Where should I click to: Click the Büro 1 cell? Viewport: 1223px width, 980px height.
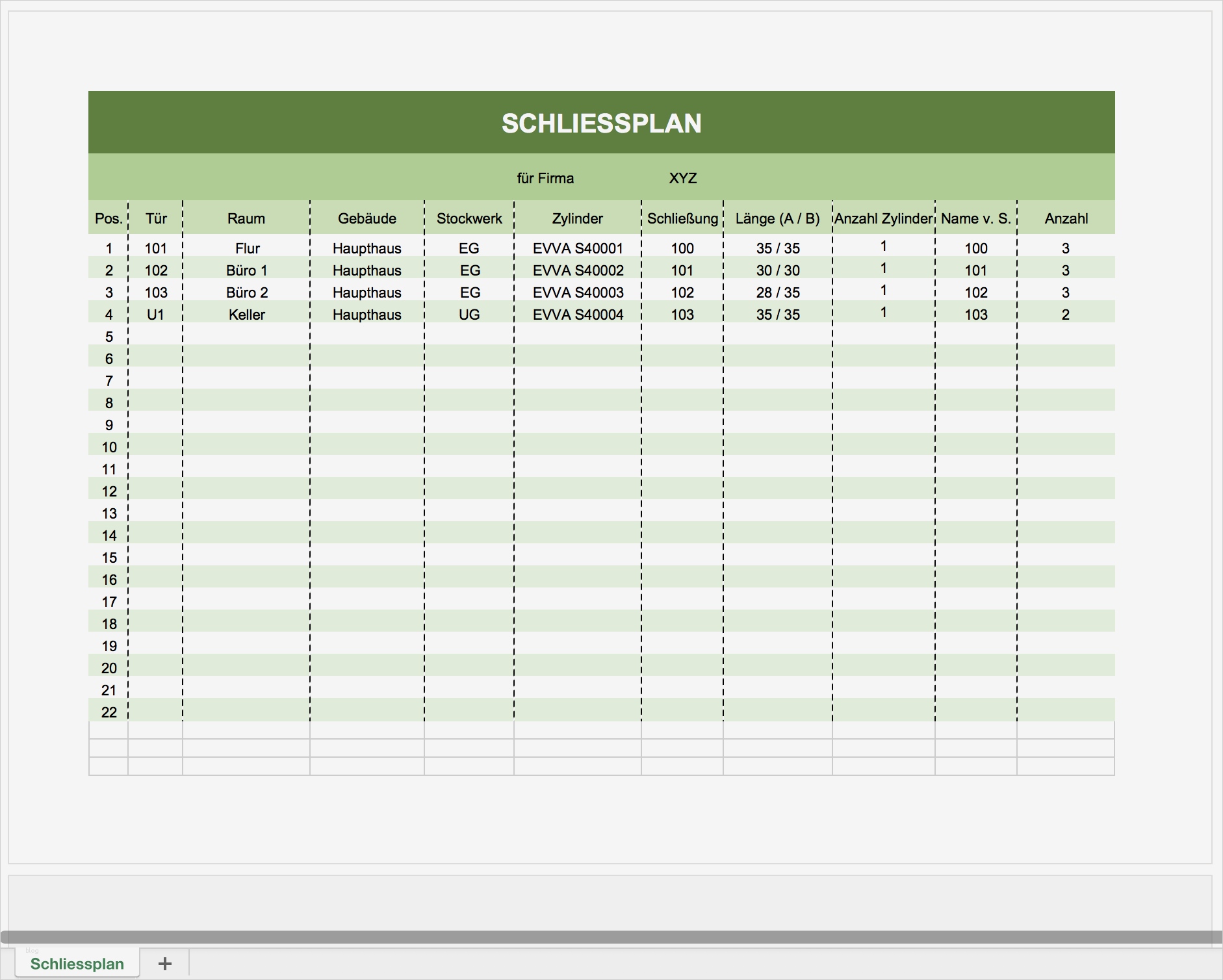coord(246,270)
